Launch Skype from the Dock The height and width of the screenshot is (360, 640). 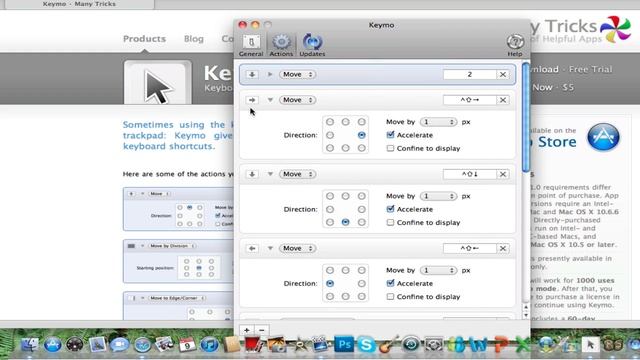click(366, 345)
